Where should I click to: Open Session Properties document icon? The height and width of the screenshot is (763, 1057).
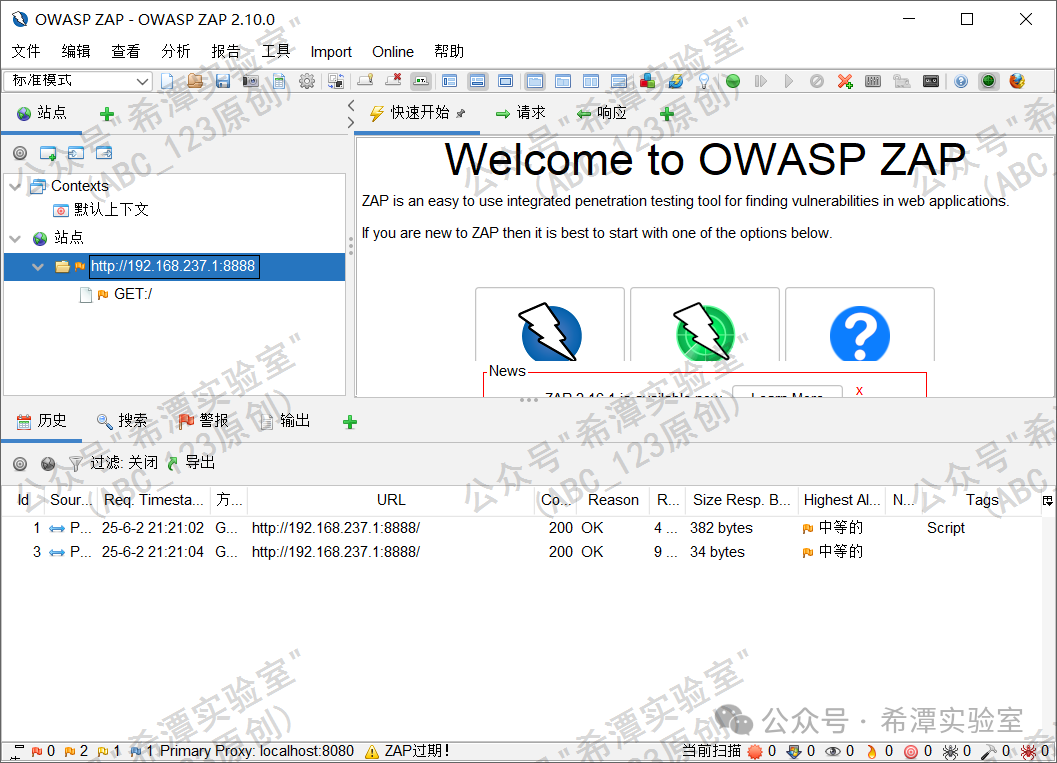click(279, 82)
